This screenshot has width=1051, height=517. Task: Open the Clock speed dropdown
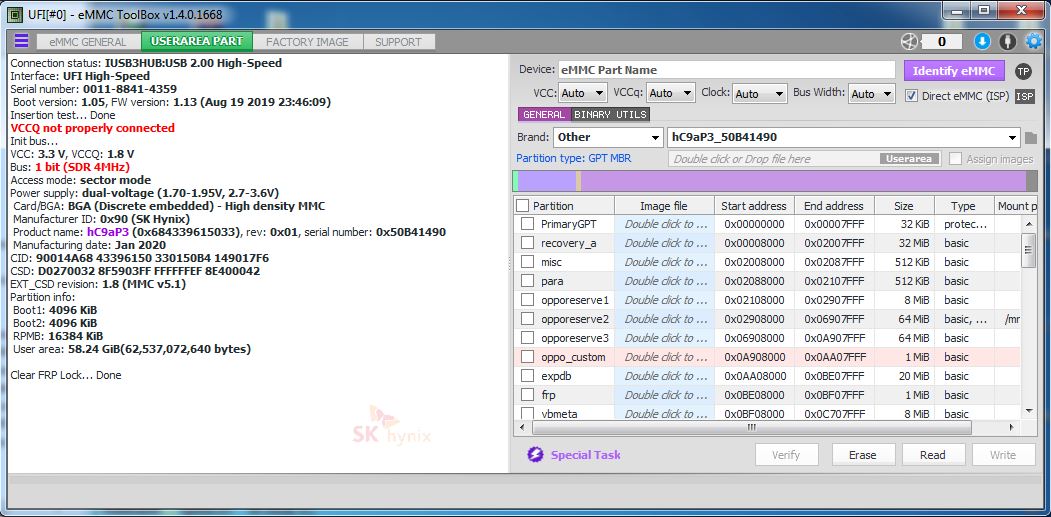(759, 93)
